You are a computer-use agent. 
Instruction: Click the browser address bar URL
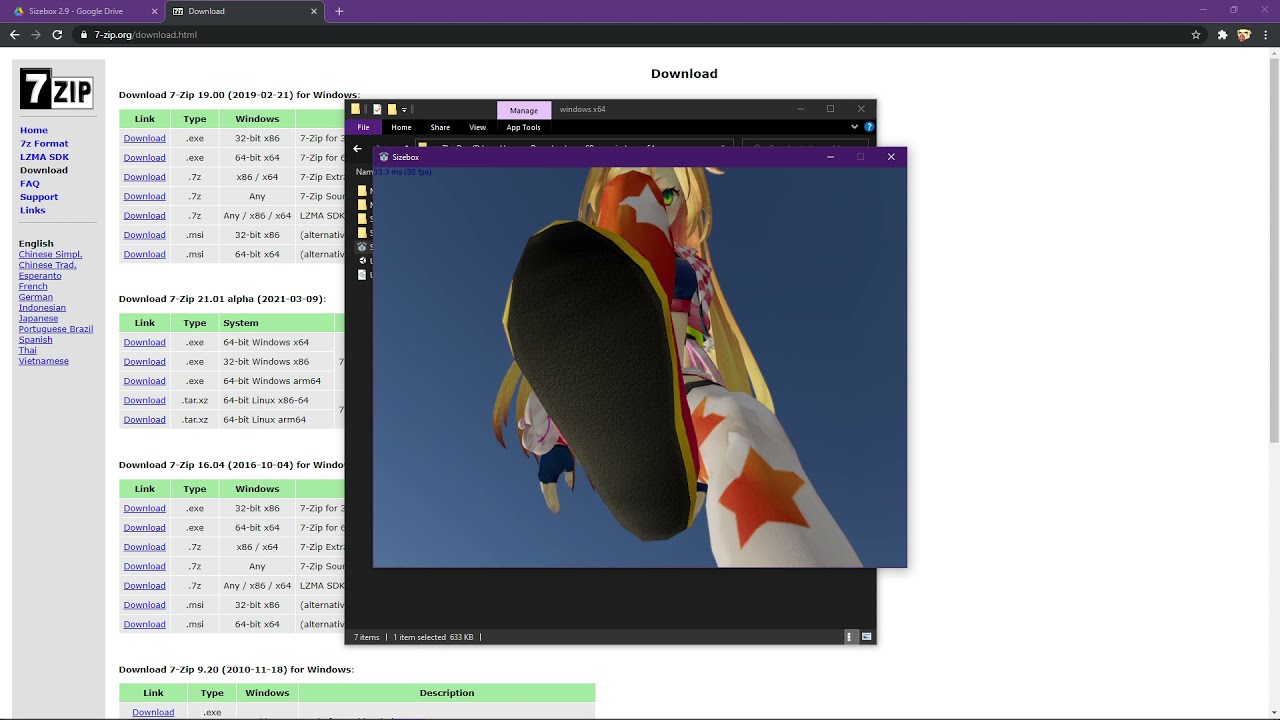(x=145, y=34)
